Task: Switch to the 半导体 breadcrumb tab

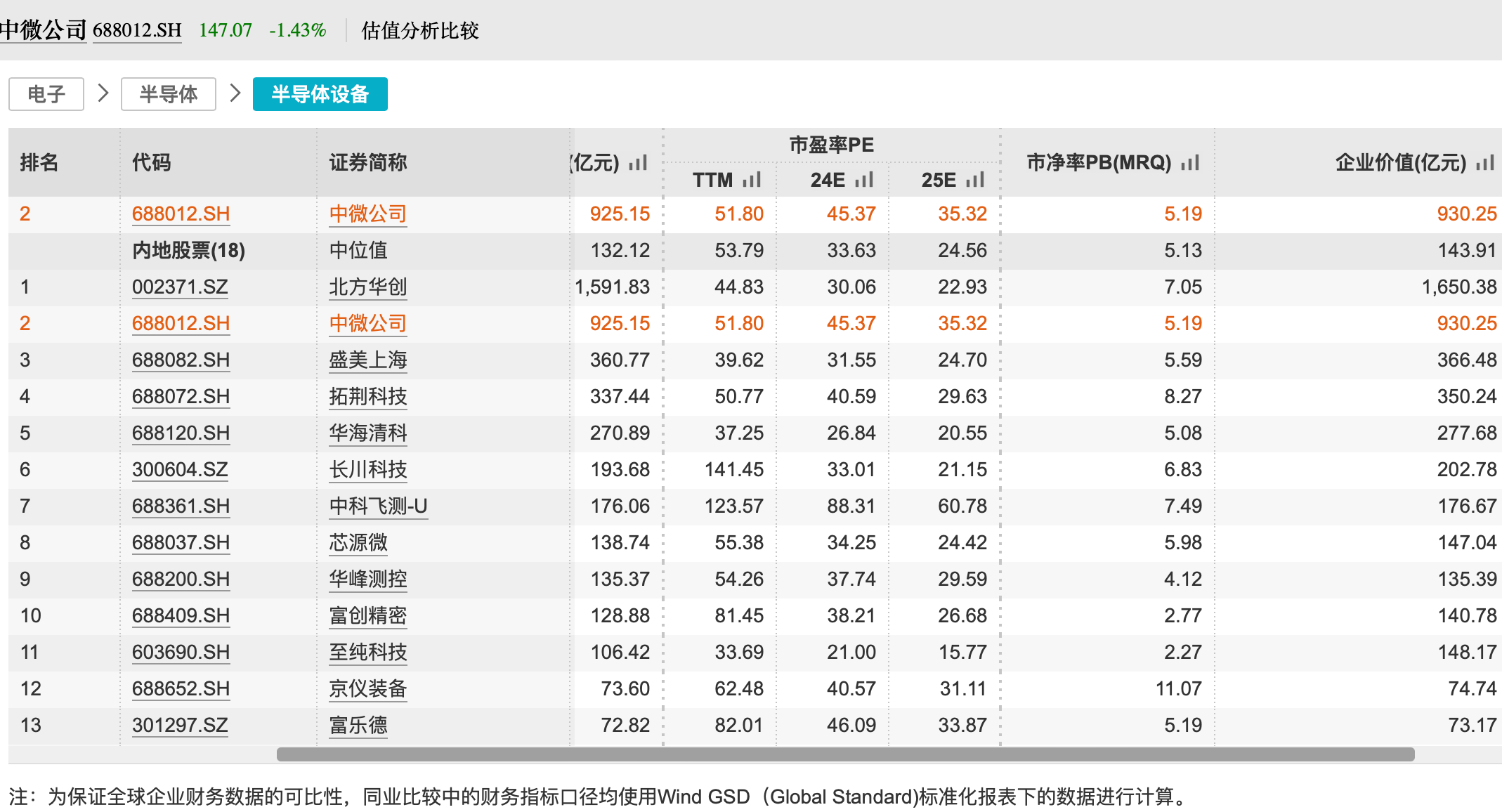Action: pos(168,93)
